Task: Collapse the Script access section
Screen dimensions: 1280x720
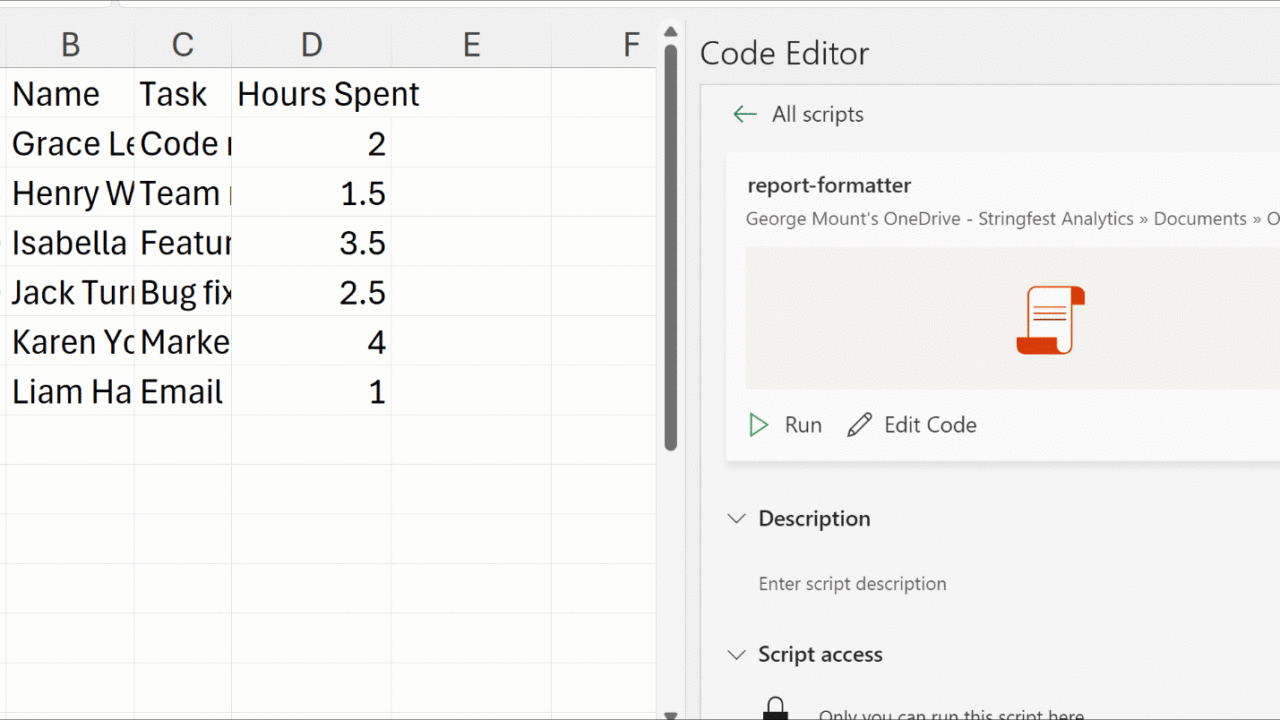Action: click(x=737, y=655)
